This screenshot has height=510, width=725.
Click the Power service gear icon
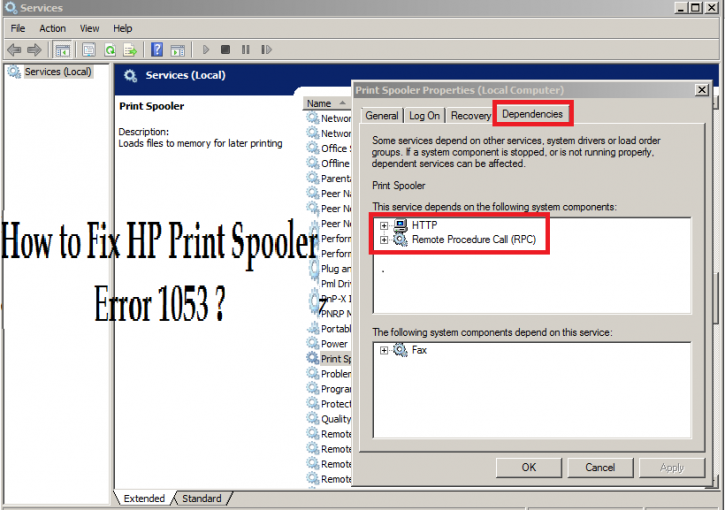coord(313,343)
